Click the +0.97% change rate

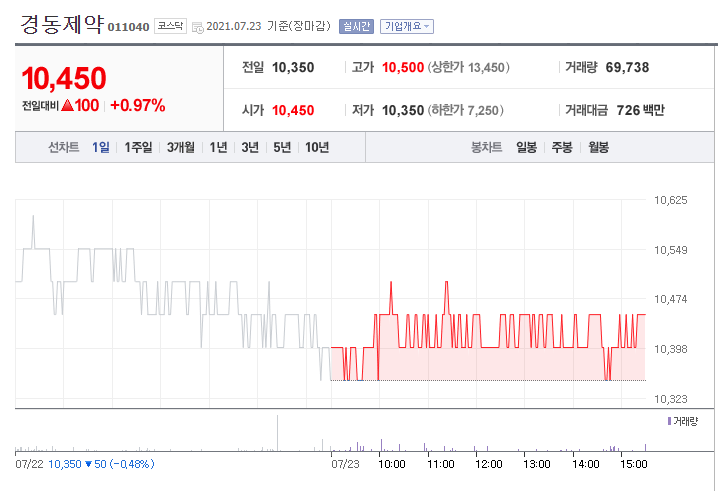point(137,106)
